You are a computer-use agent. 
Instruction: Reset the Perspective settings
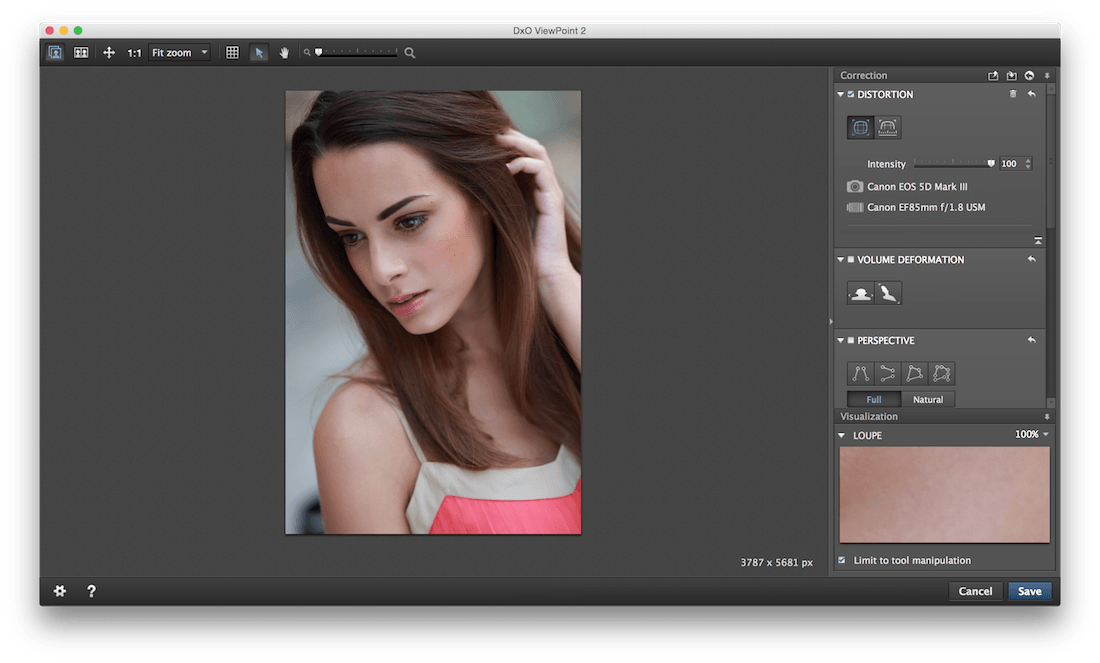1031,340
